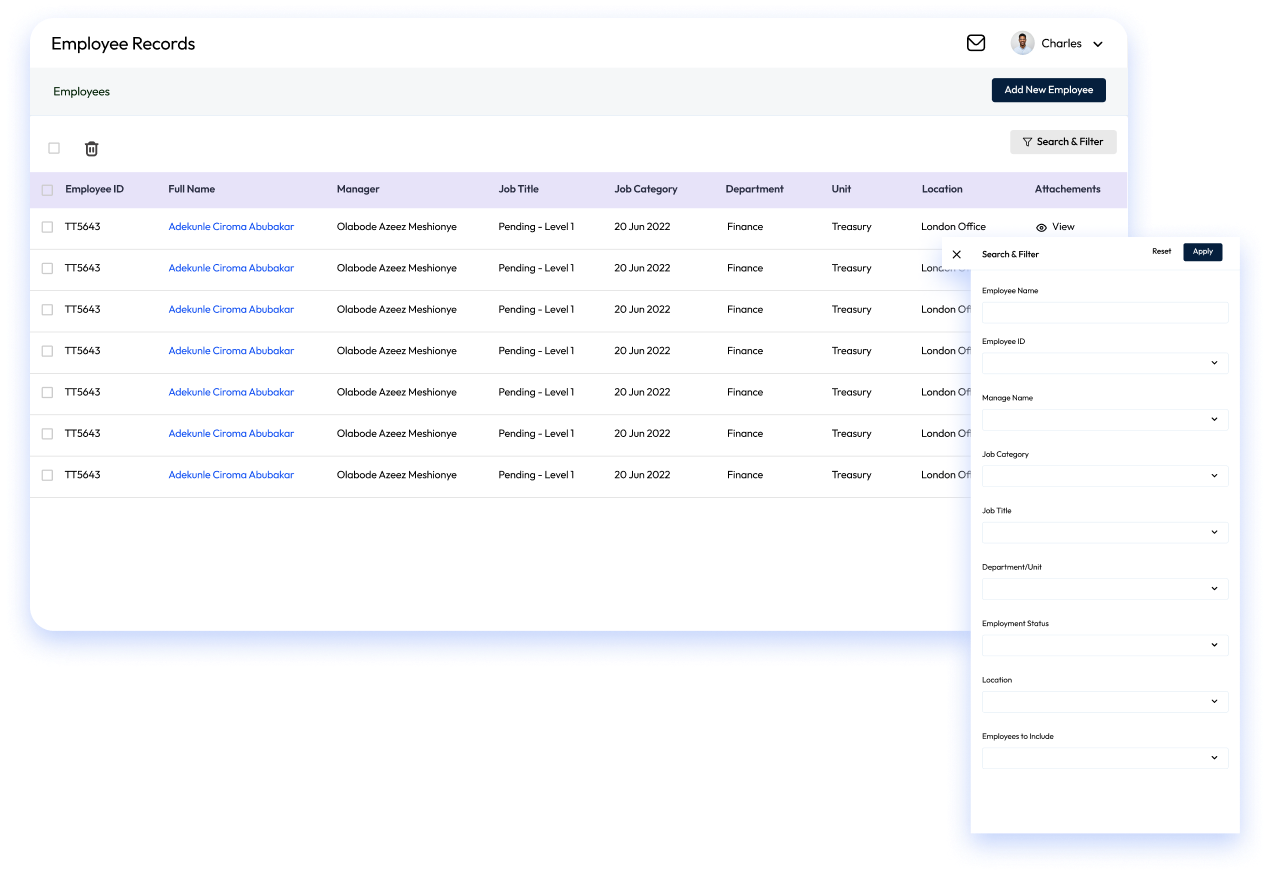Sort by Full Name column header
This screenshot has width=1266, height=871.
(x=191, y=189)
